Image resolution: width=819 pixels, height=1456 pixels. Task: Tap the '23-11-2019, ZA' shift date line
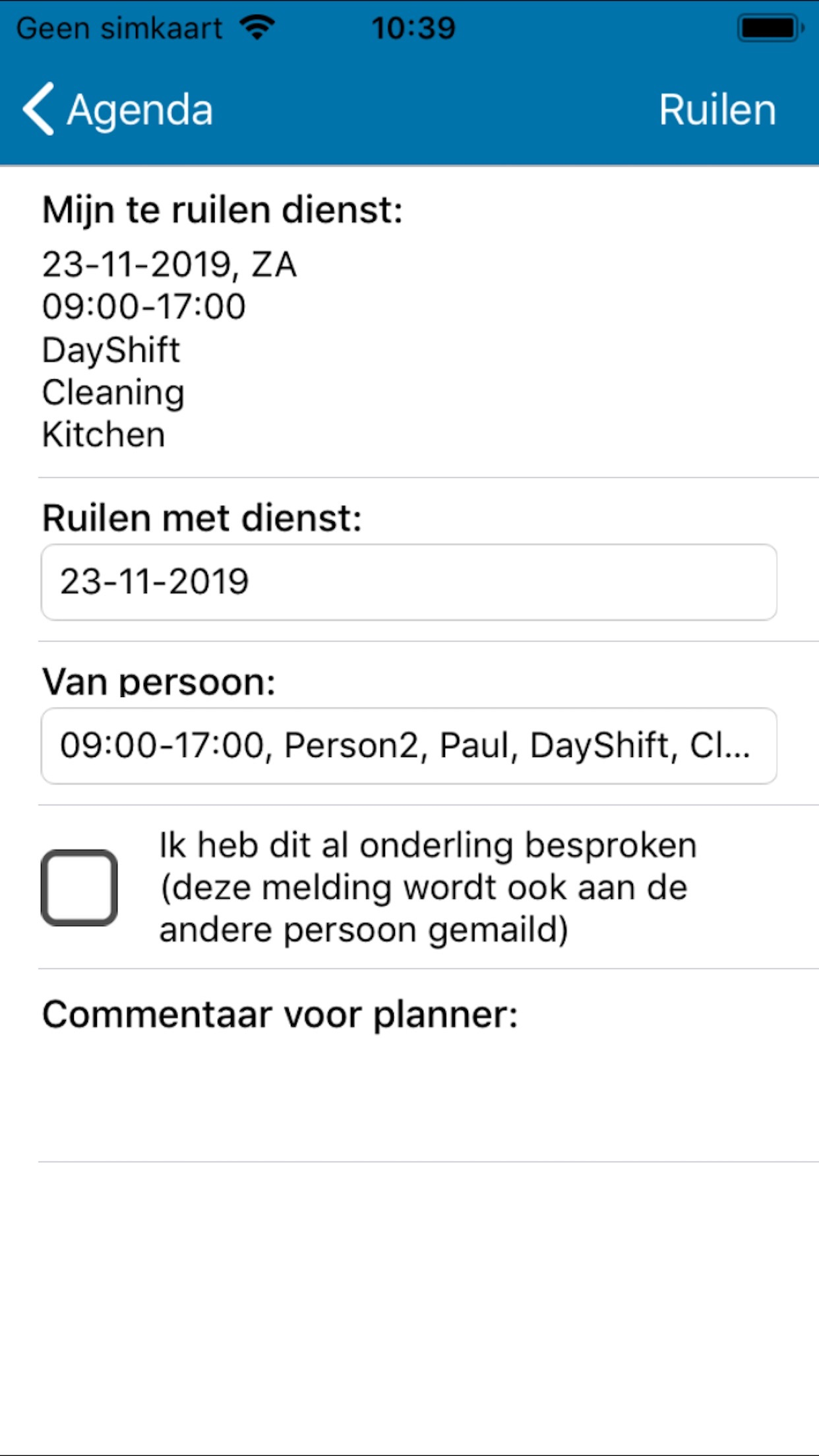[x=169, y=264]
